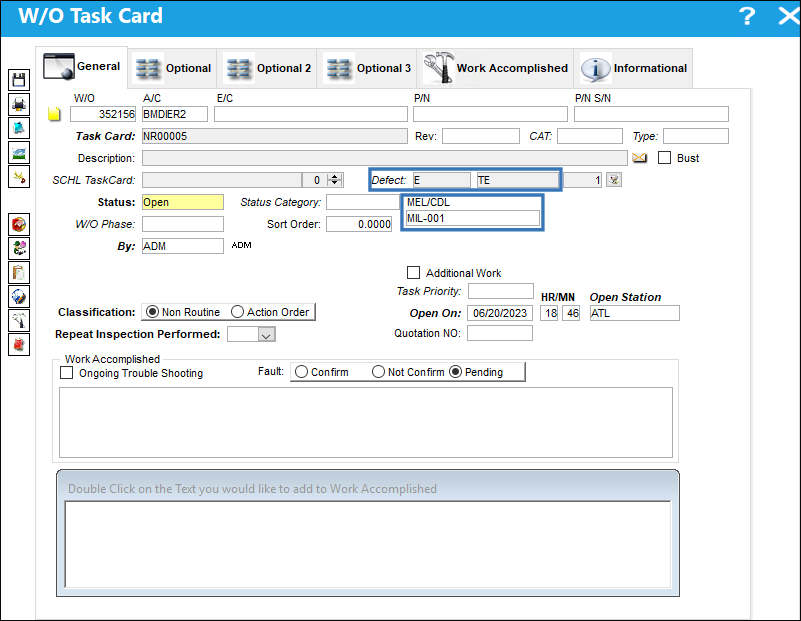801x621 pixels.
Task: Click the Quotation NO field
Action: tap(500, 333)
